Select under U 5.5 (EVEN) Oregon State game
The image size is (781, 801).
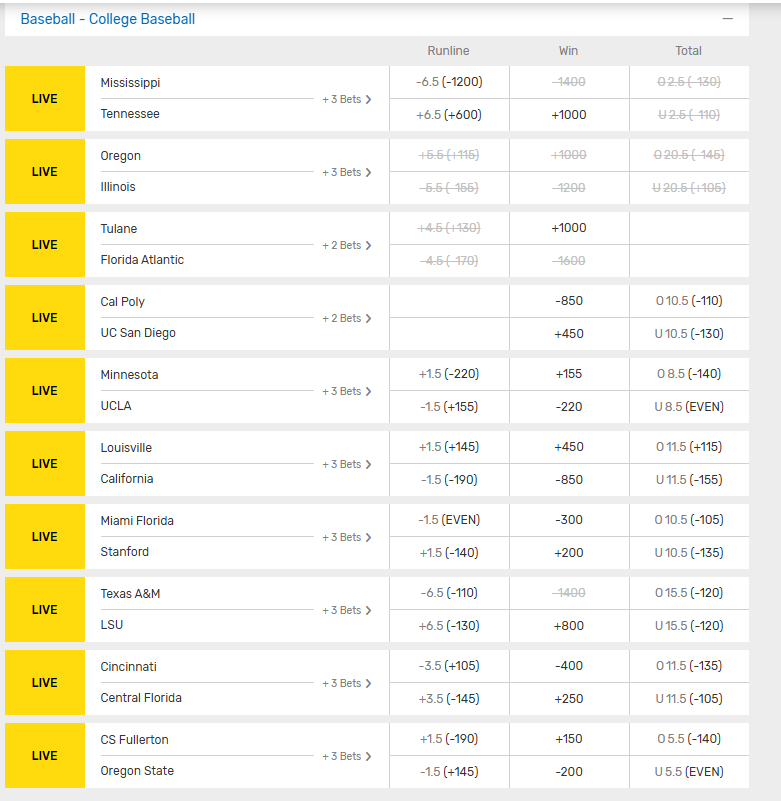click(689, 772)
